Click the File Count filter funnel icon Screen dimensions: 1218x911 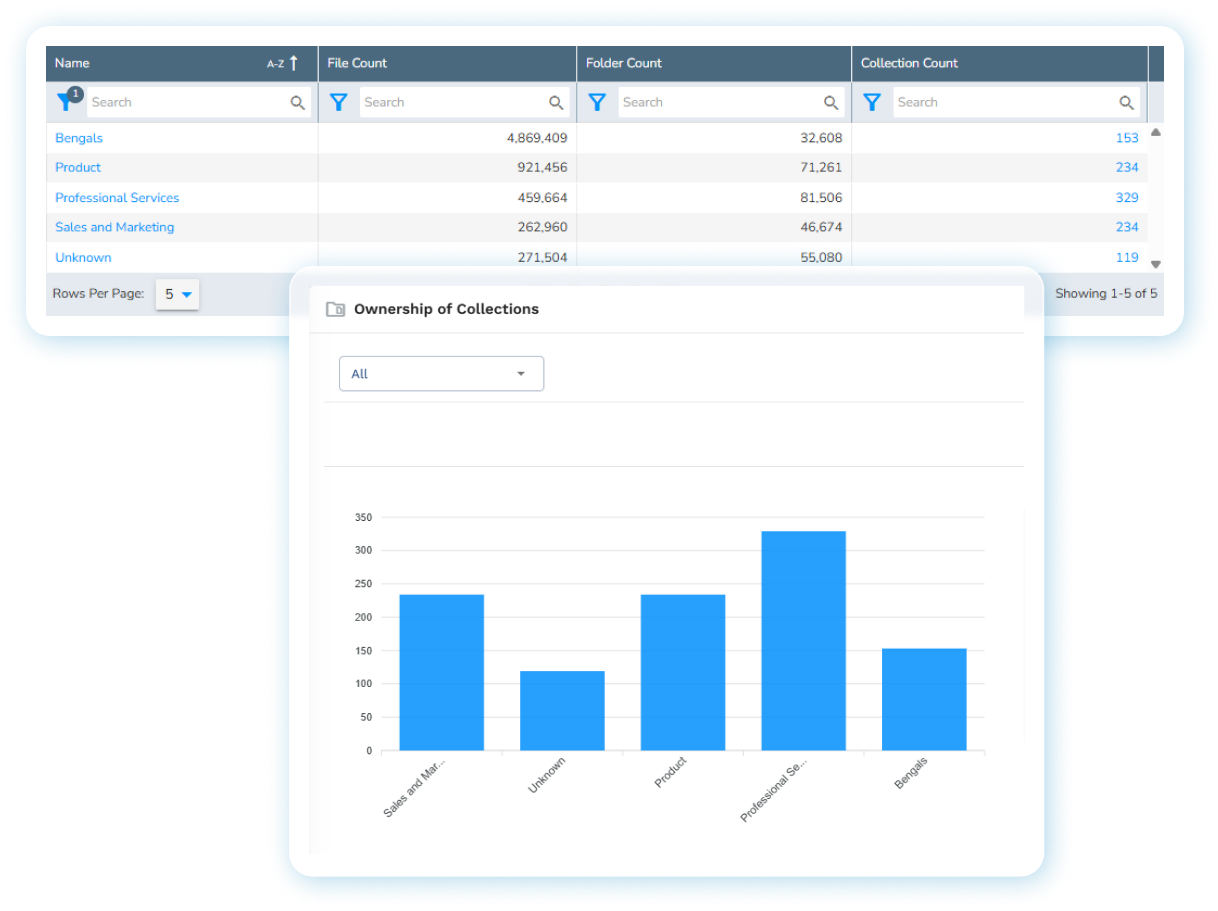339,102
